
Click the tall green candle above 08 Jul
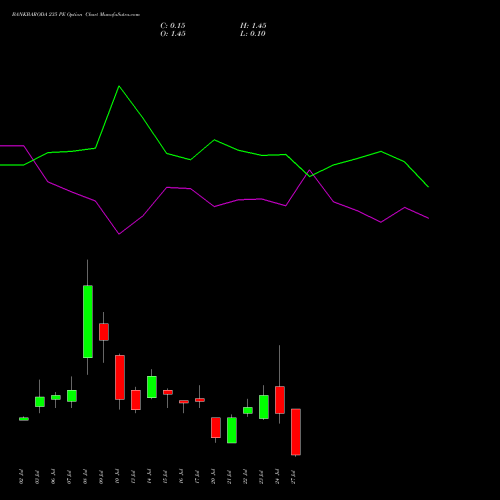(88, 321)
